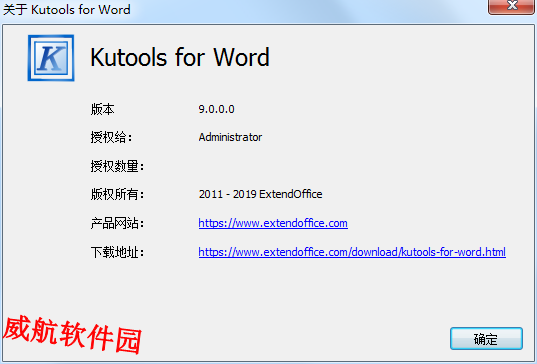This screenshot has width=537, height=364.
Task: Close the 关于 Kutools for Word dialog
Action: pos(512,6)
